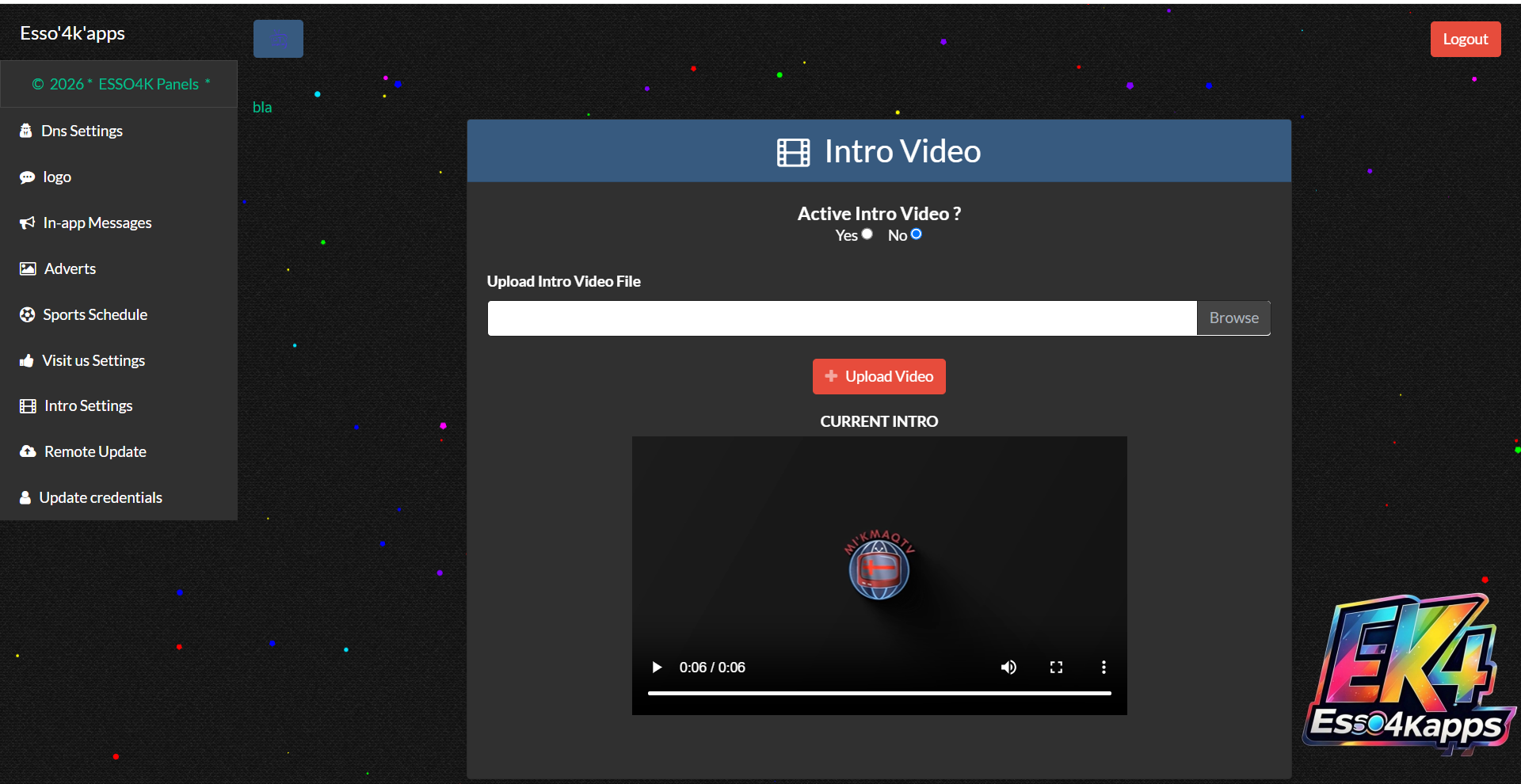Click the logo speech bubble icon
The width and height of the screenshot is (1521, 784).
27,177
